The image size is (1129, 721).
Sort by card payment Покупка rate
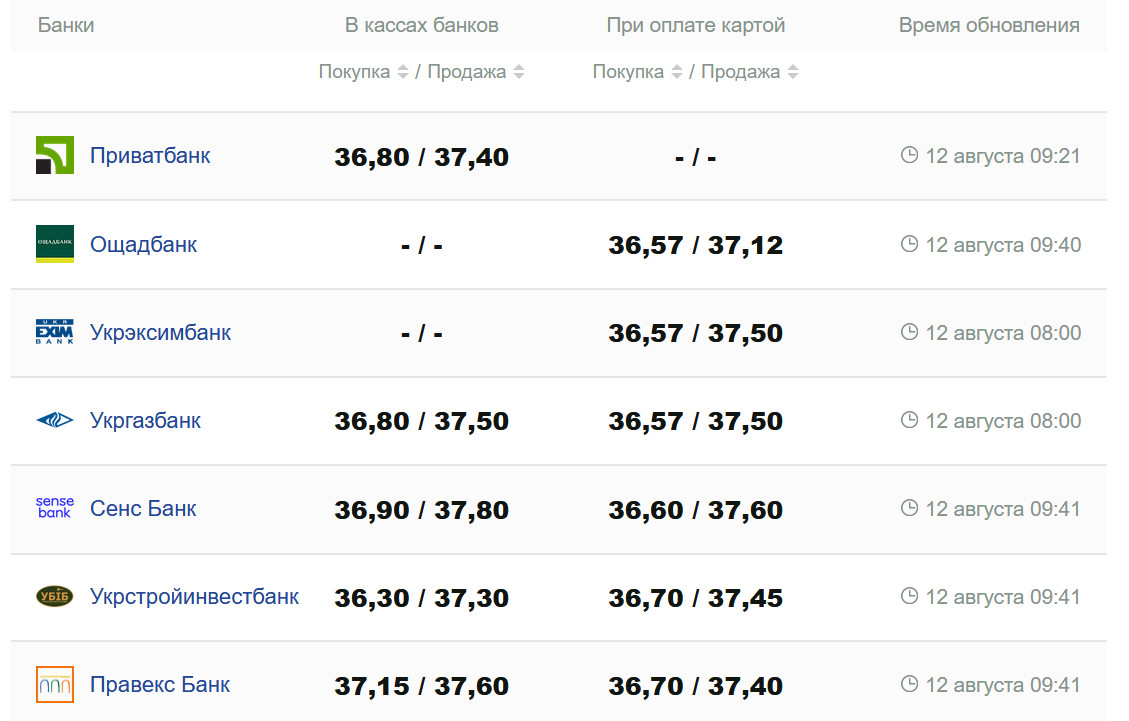pos(677,72)
